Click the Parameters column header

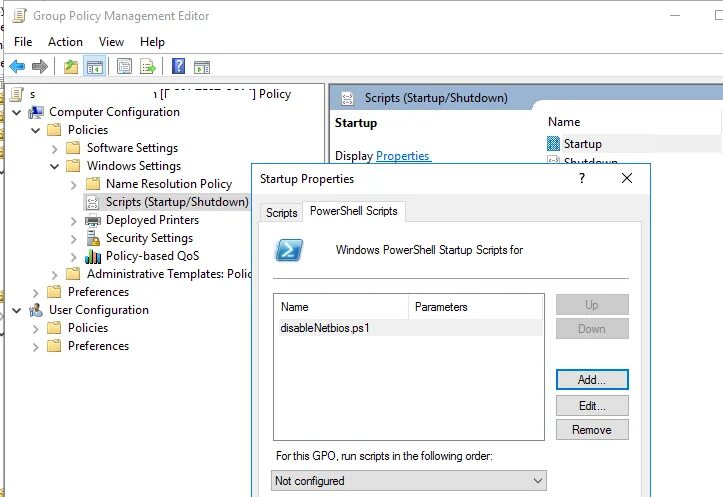pos(475,307)
